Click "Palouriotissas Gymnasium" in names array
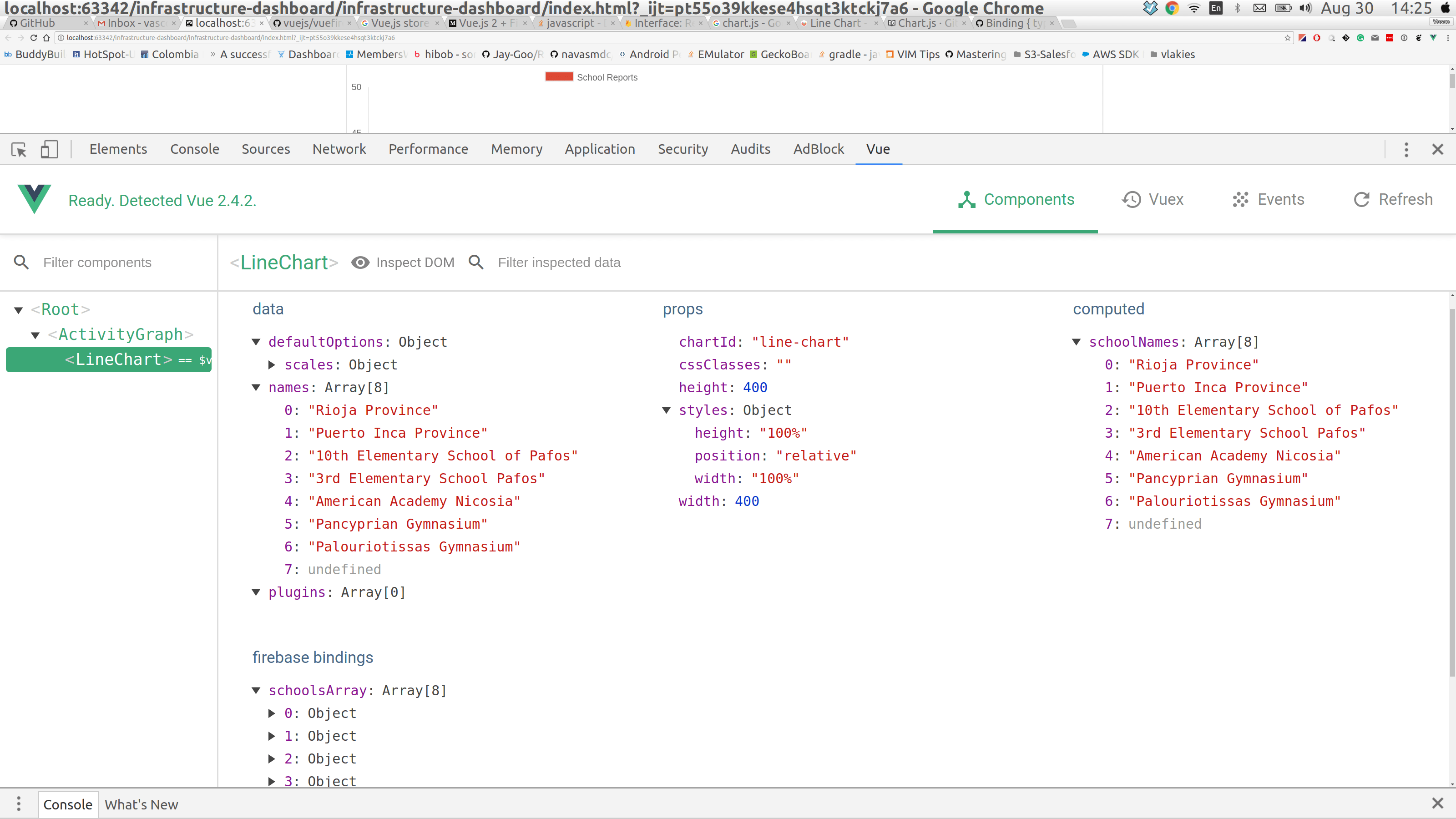 (415, 546)
